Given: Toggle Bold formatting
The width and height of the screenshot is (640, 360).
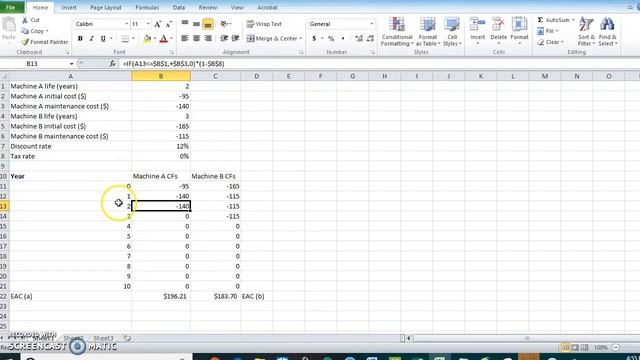Looking at the screenshot, I should click(80, 38).
